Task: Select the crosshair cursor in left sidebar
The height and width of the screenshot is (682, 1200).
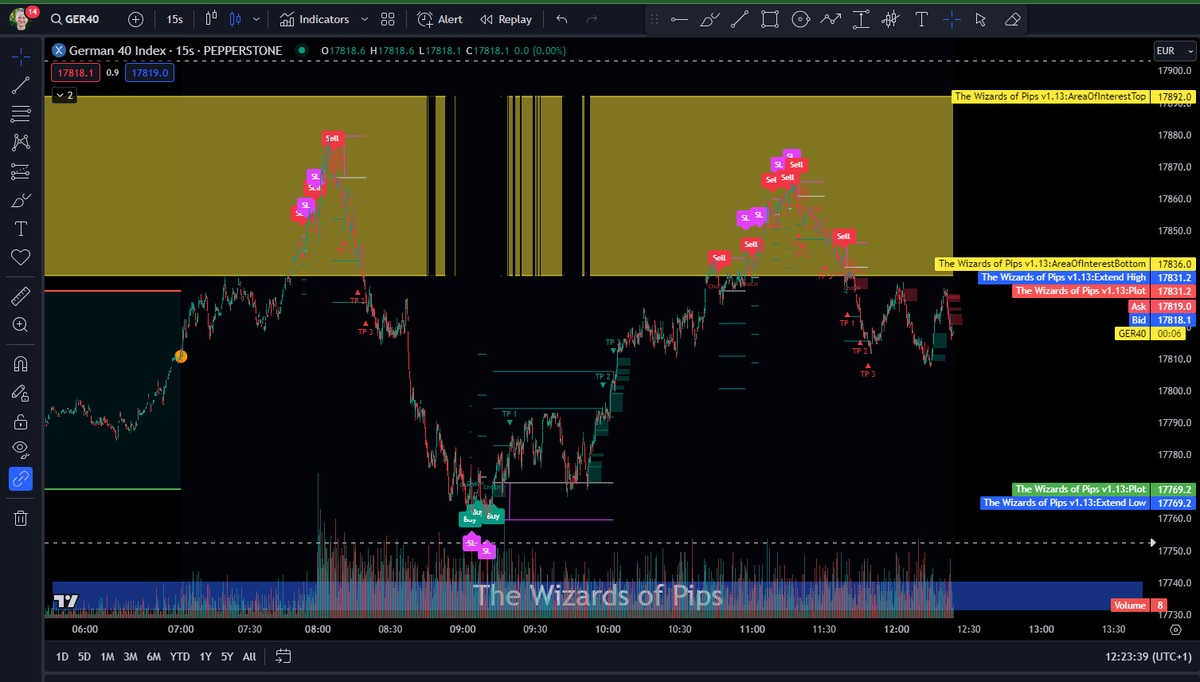Action: pyautogui.click(x=20, y=56)
